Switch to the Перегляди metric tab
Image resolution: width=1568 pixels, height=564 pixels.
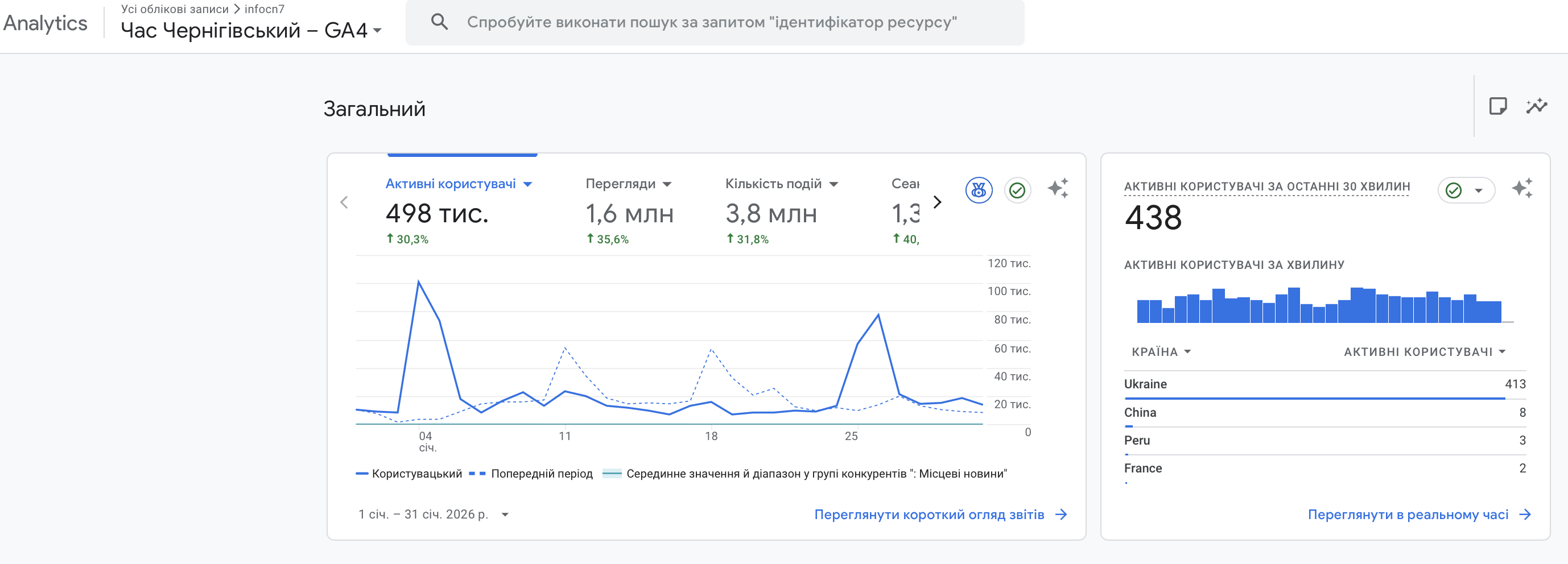pyautogui.click(x=628, y=184)
